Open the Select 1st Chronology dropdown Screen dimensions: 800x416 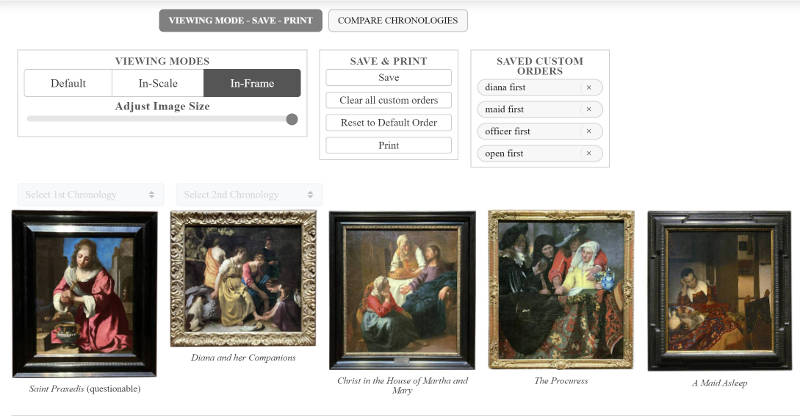coord(91,194)
